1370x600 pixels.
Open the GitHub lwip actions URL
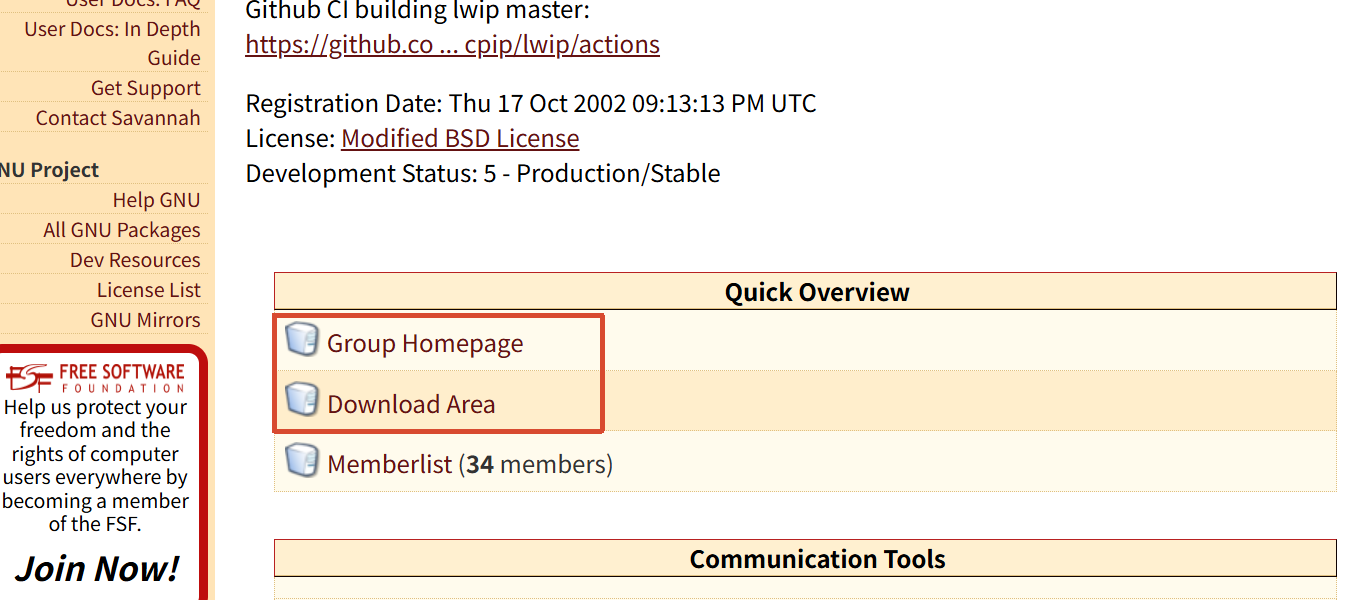(x=452, y=45)
